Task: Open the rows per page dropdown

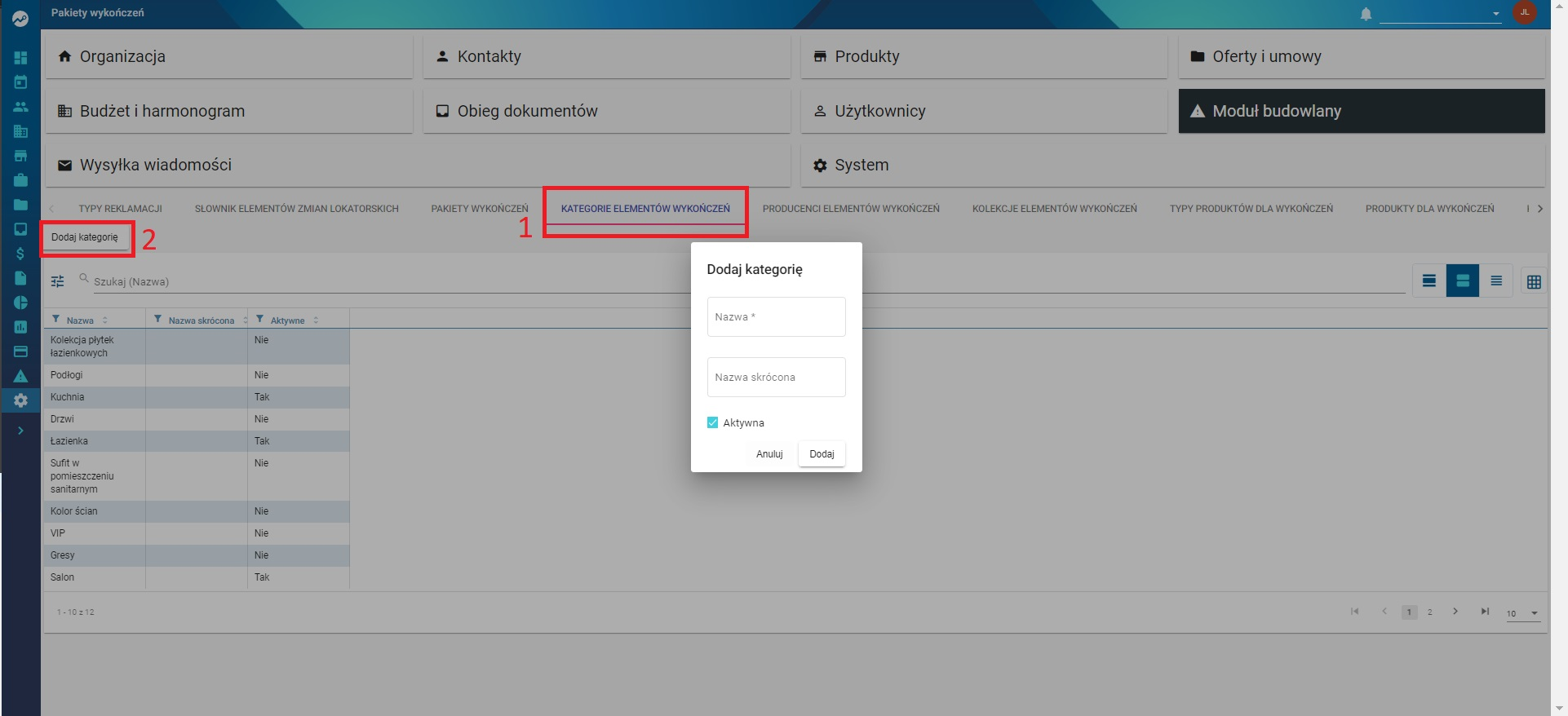Action: click(1524, 613)
